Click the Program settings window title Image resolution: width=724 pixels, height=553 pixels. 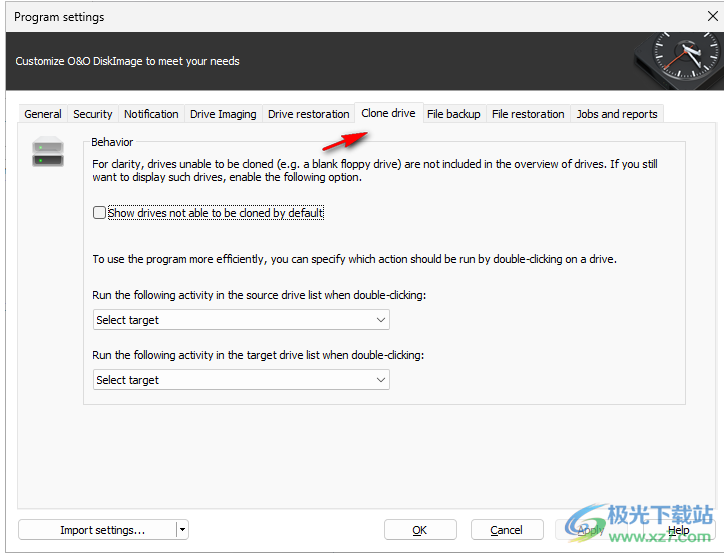tap(59, 17)
